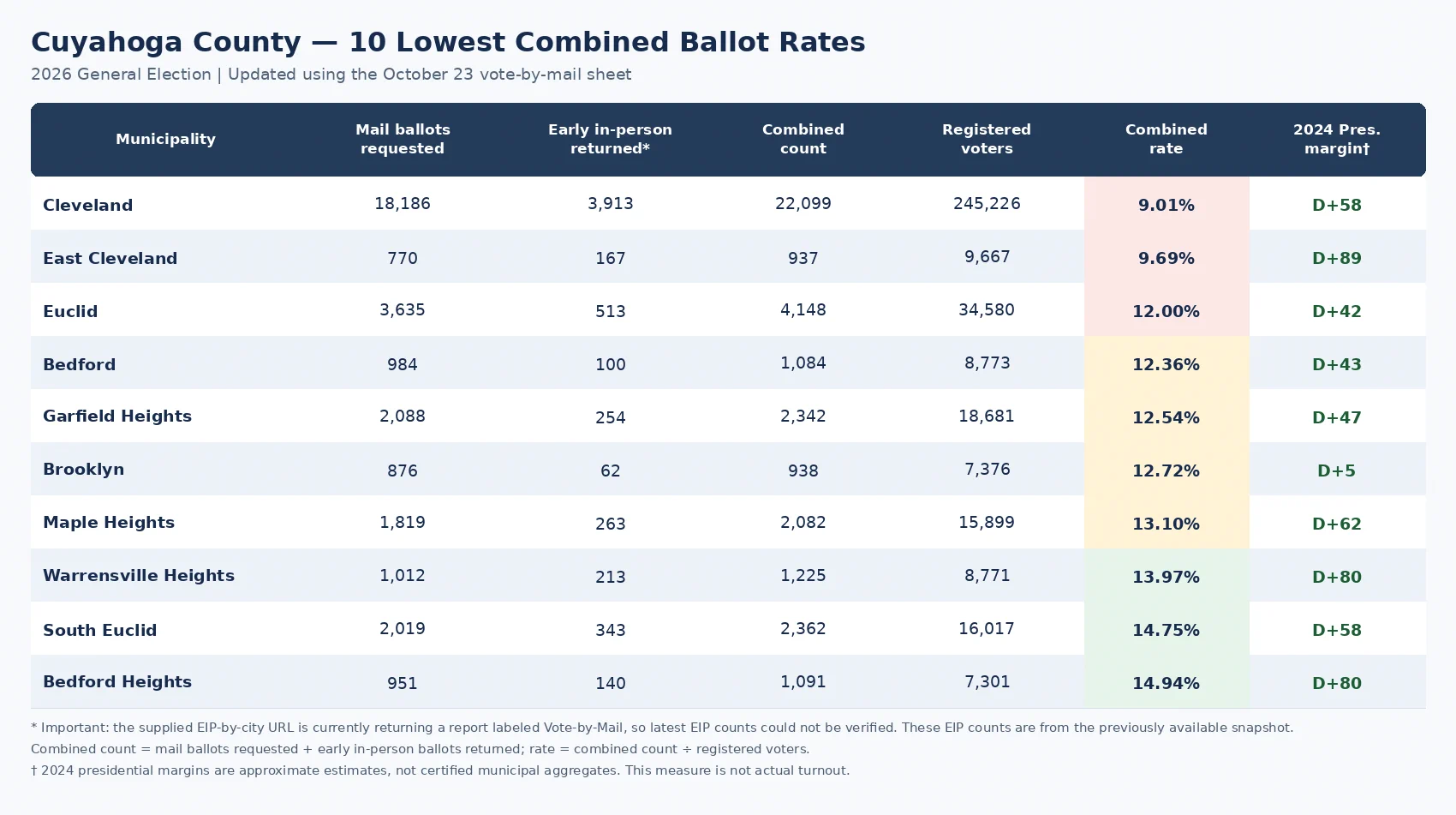Select the Combined rate column header

[1166, 139]
